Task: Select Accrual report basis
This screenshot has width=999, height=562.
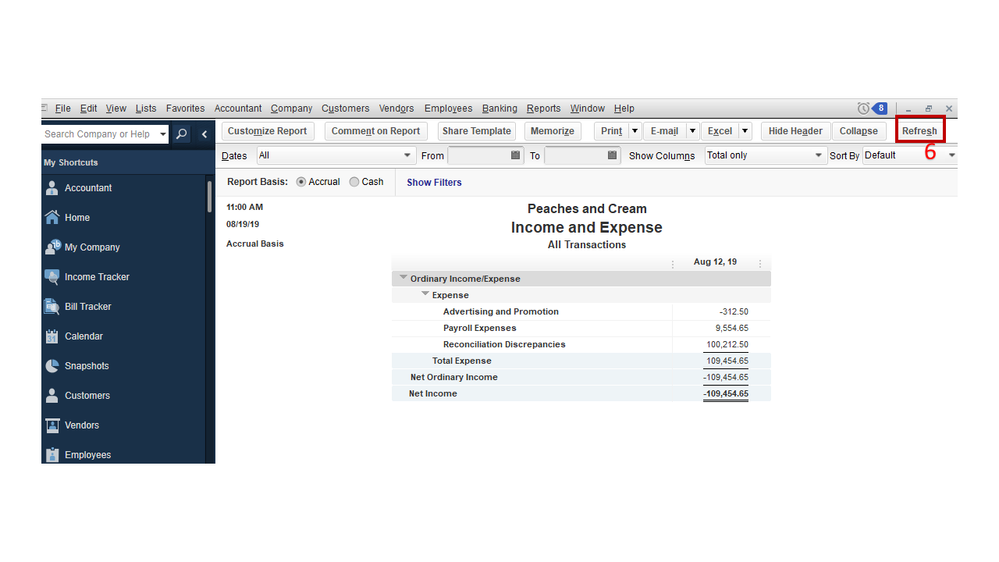Action: click(301, 182)
